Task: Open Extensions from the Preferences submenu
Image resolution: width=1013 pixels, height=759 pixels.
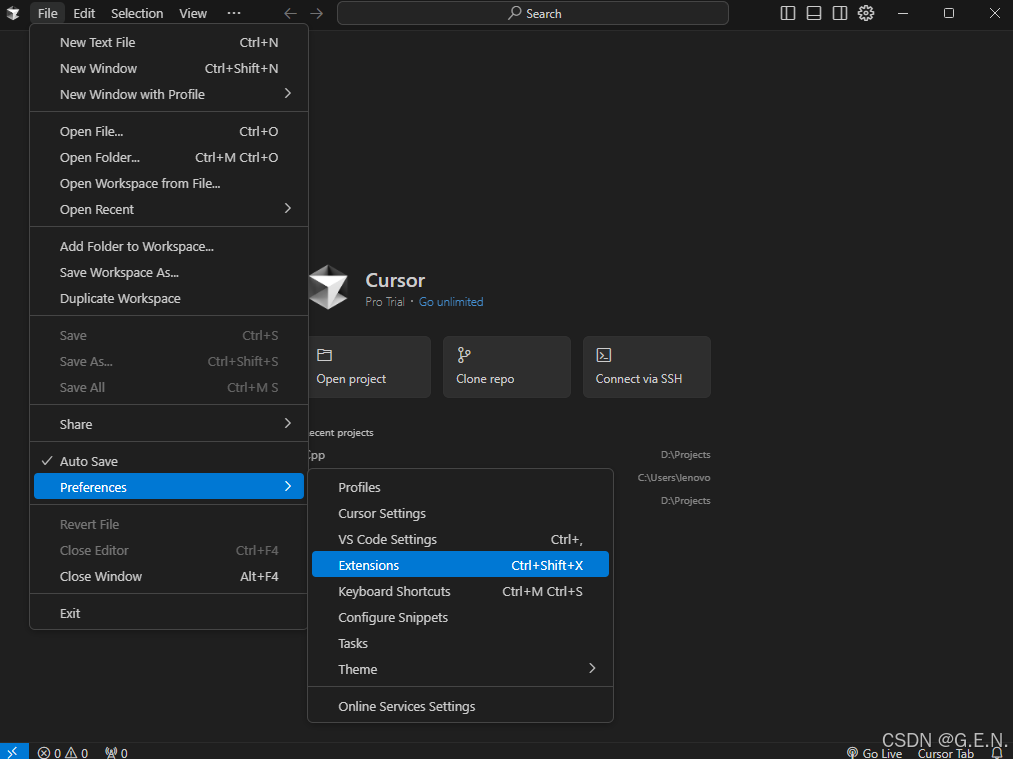Action: tap(460, 564)
